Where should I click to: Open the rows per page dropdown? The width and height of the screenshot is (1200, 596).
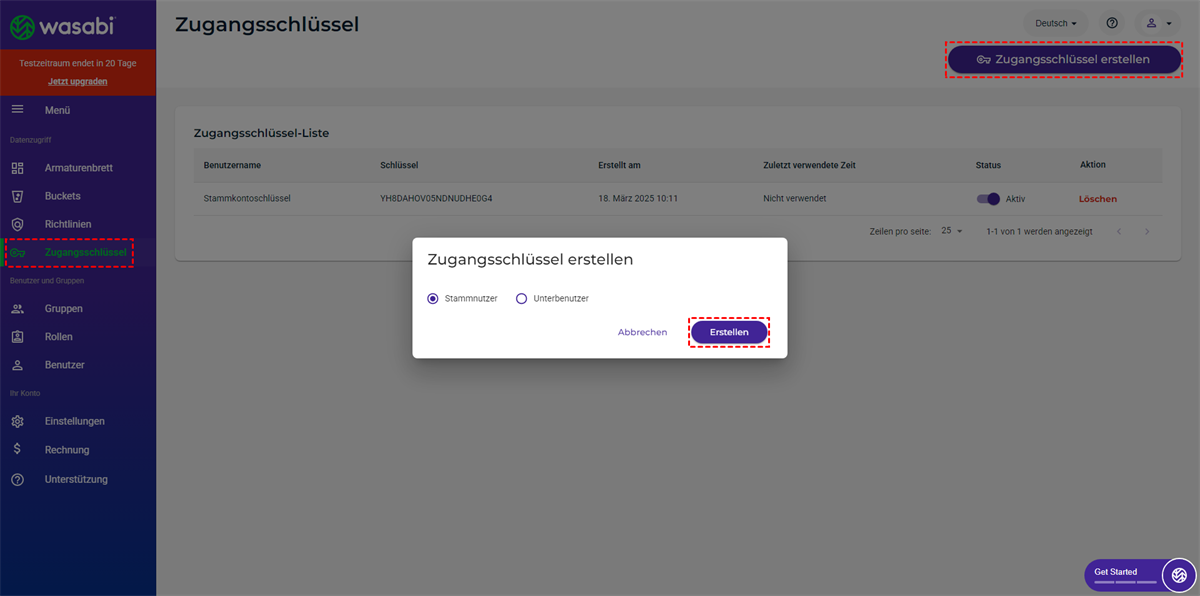[x=951, y=231]
